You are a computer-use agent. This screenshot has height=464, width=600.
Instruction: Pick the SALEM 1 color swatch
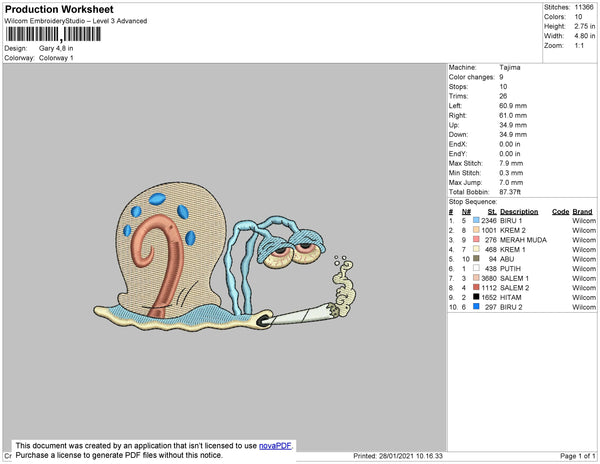tap(476, 278)
